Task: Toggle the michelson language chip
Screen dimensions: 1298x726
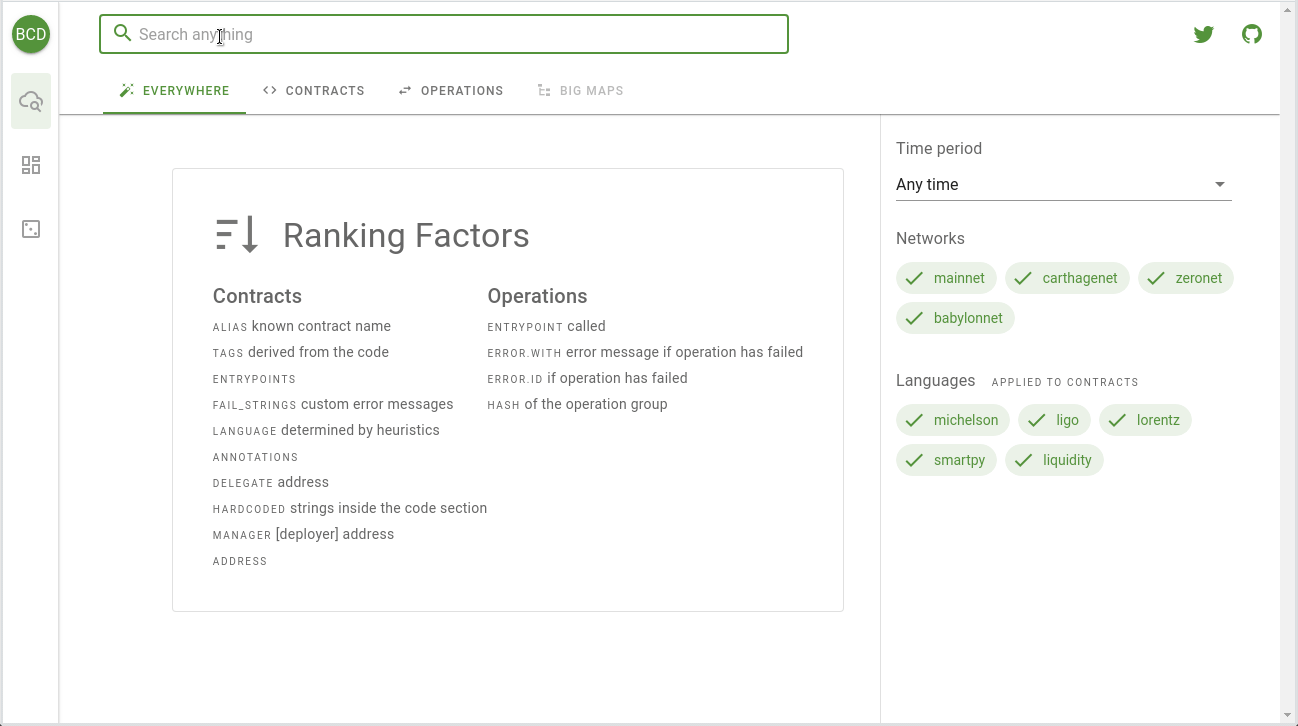Action: (x=953, y=420)
